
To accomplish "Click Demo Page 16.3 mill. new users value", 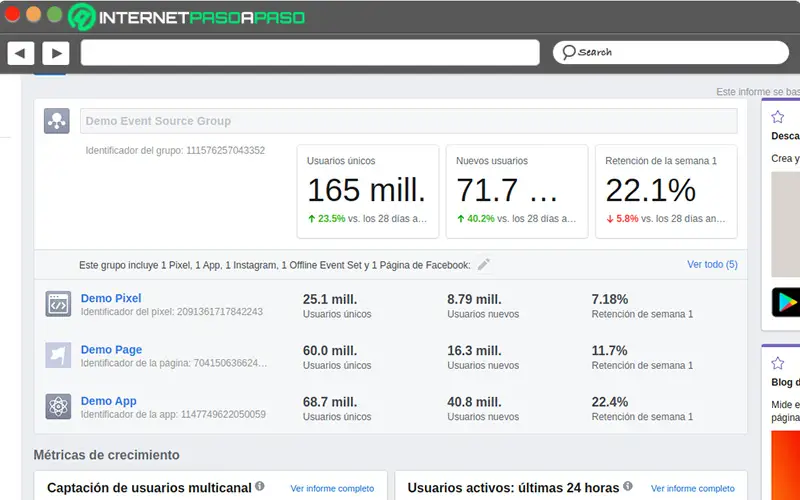I will point(474,351).
